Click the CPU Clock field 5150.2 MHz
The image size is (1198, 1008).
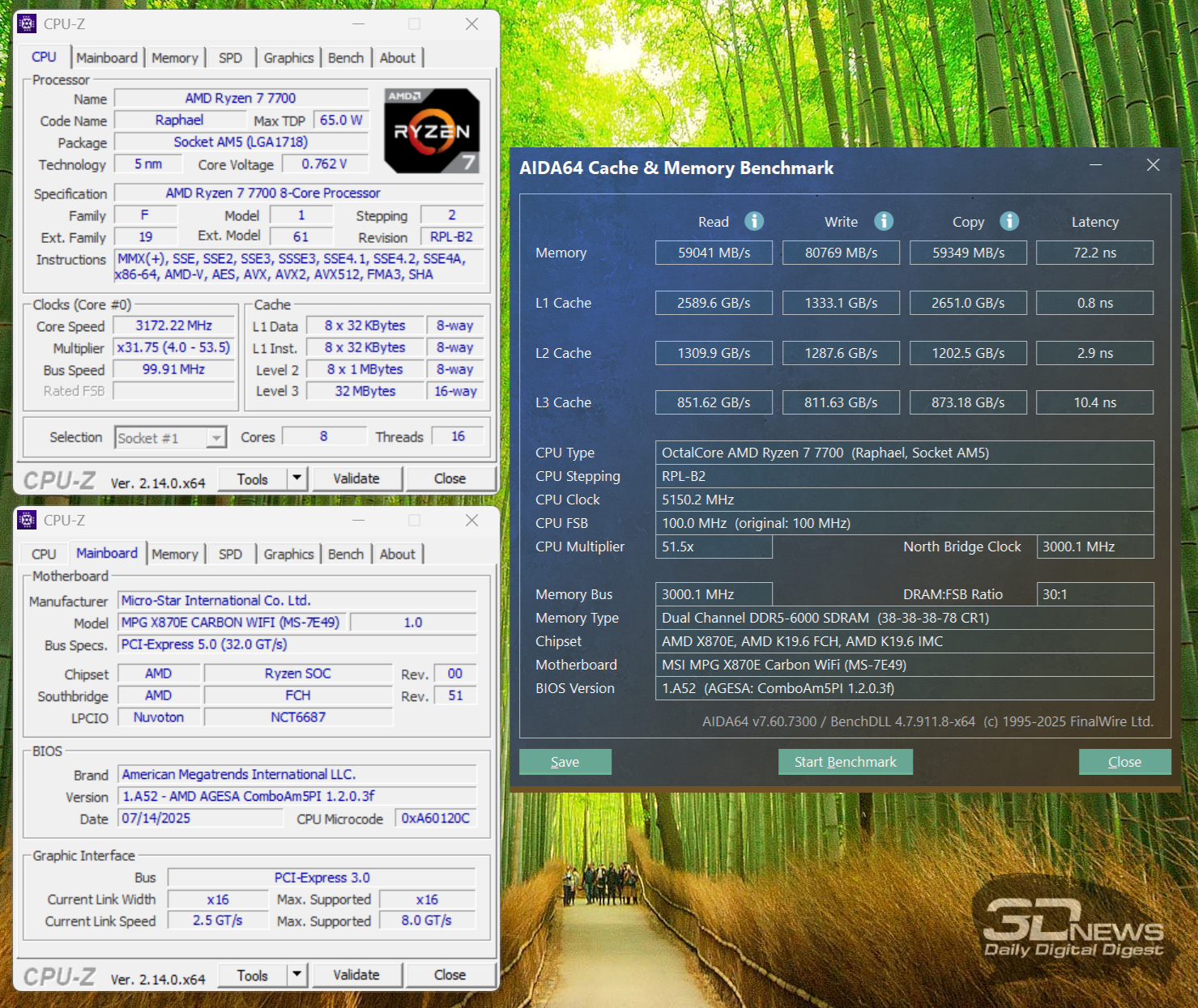coord(904,500)
